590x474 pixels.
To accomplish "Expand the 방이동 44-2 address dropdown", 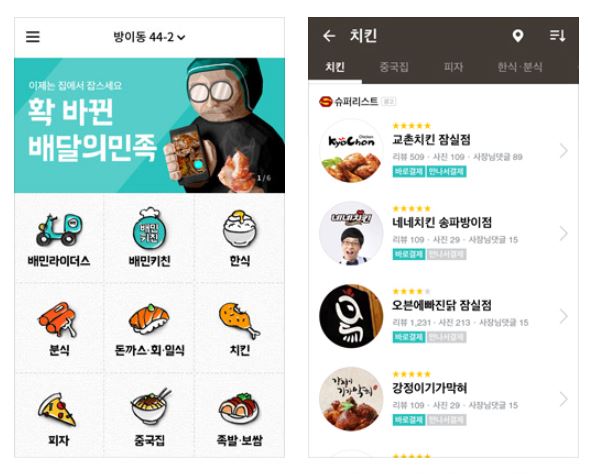I will tap(149, 37).
